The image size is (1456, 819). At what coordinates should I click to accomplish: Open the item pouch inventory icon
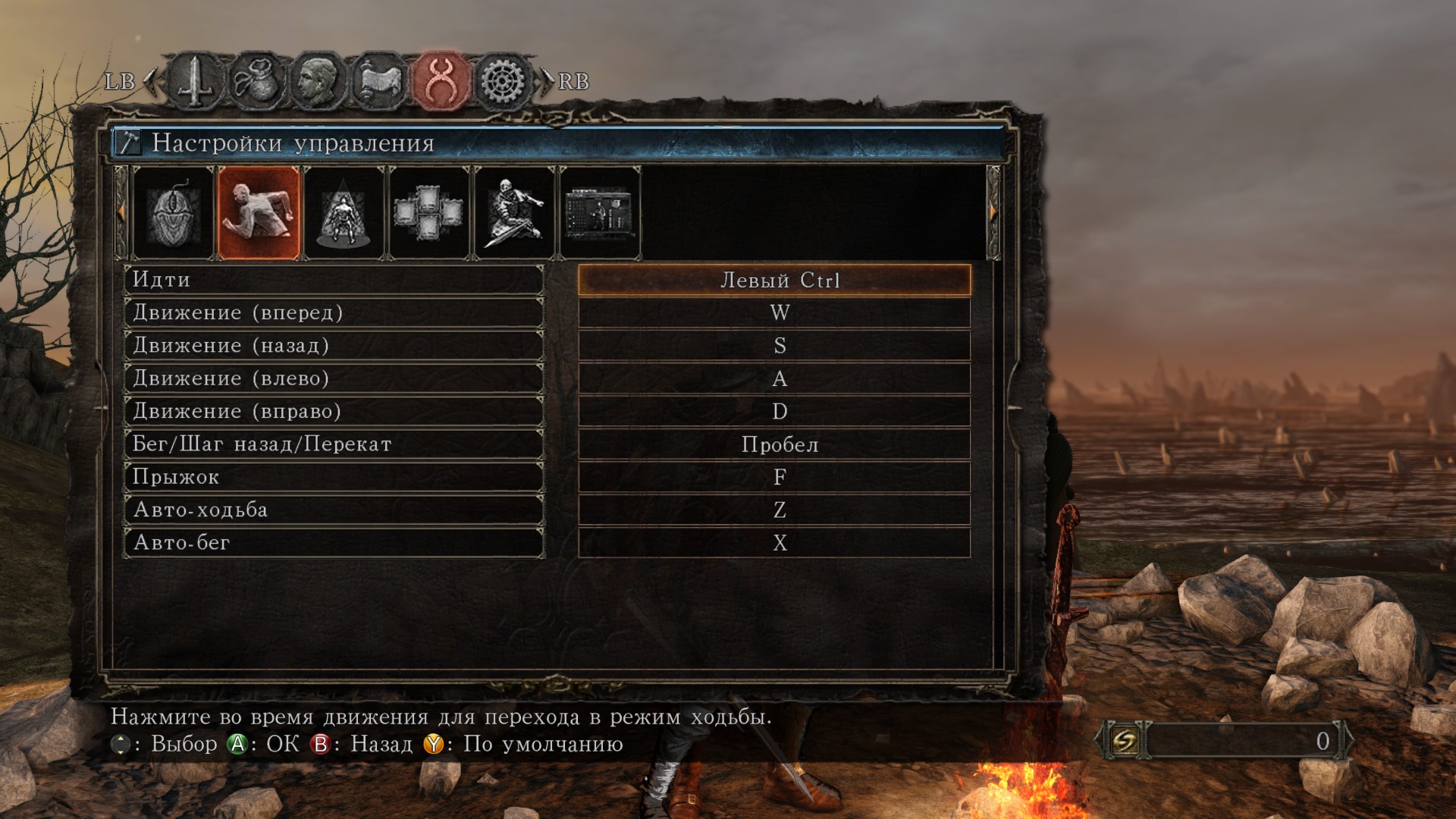[257, 81]
